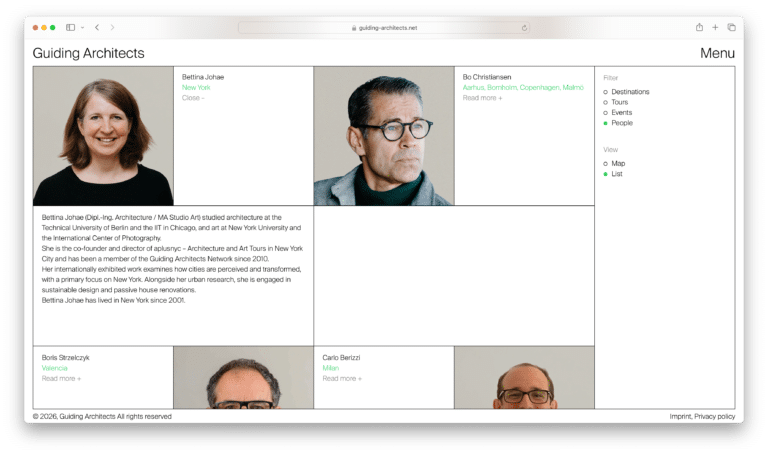The width and height of the screenshot is (768, 455).
Task: Open the main Menu
Action: [x=717, y=54]
